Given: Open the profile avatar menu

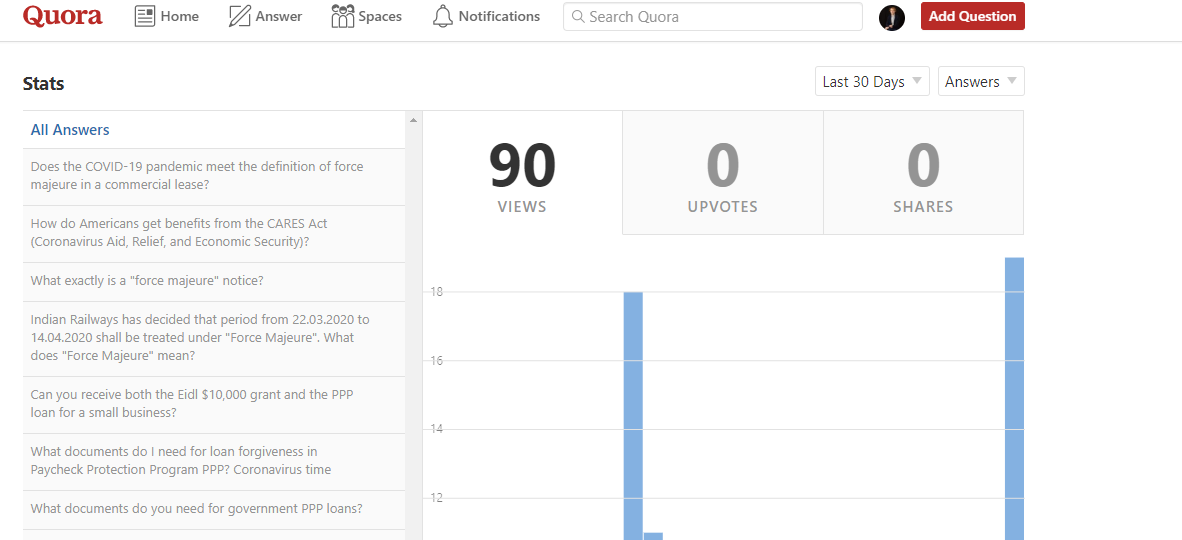Looking at the screenshot, I should coord(892,17).
